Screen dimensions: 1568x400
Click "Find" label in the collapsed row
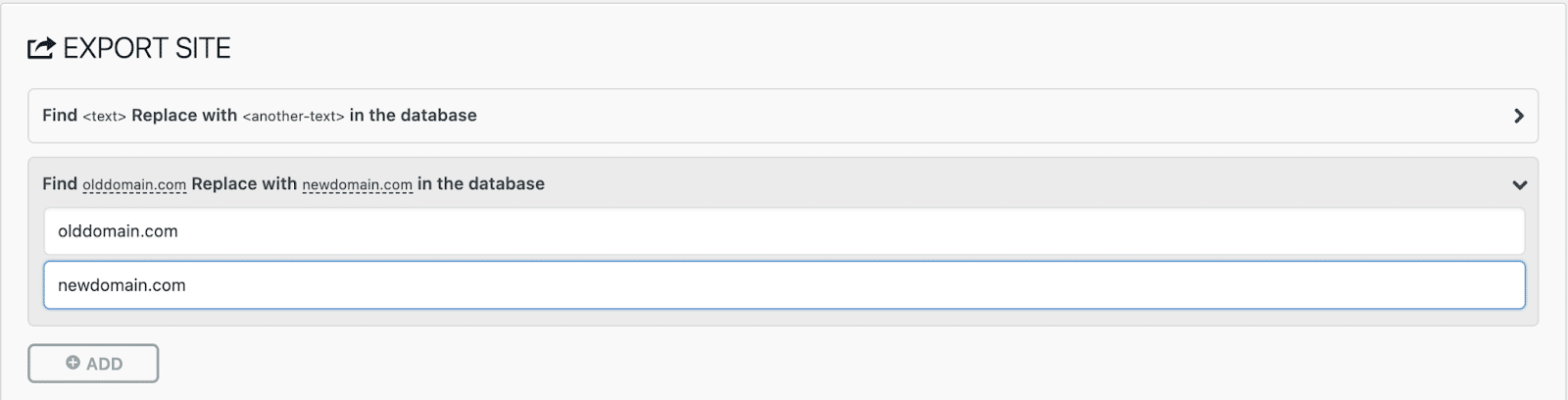point(60,115)
